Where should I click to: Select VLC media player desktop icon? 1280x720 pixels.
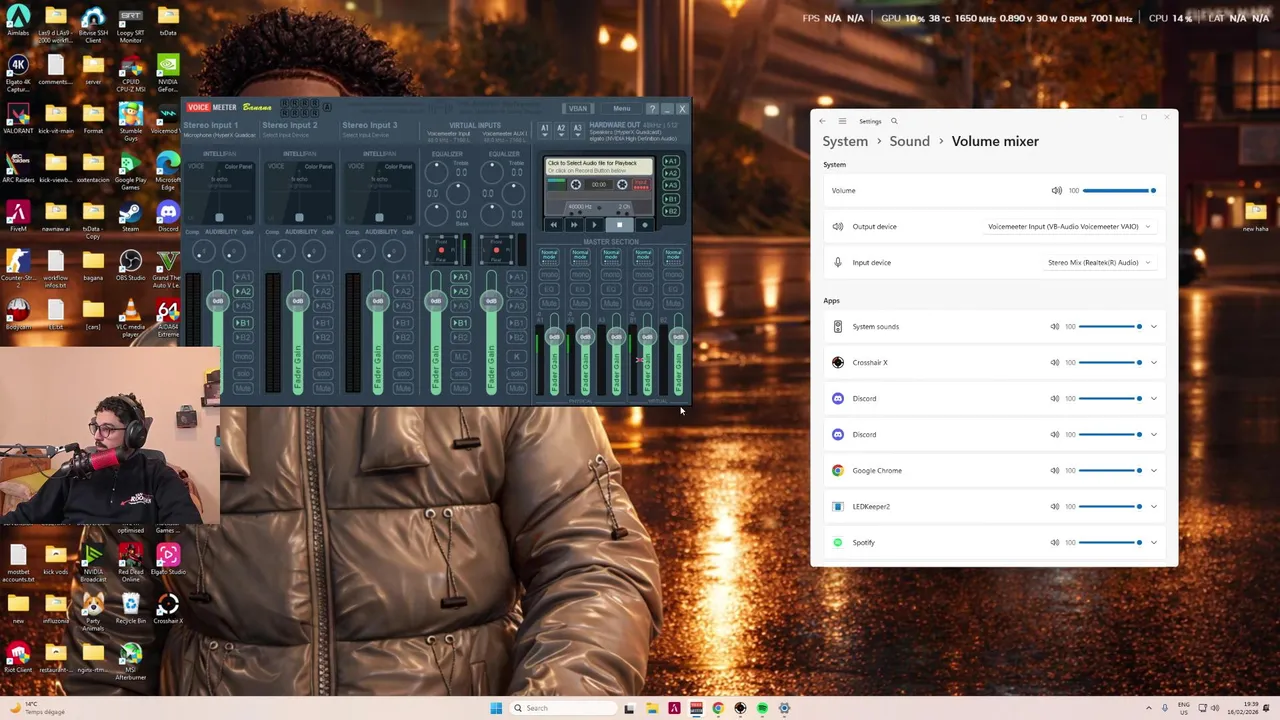point(130,315)
